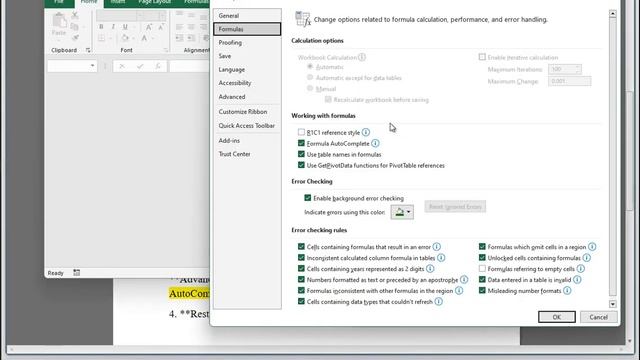Toggle Data entered in a table is invalid

[482, 280]
